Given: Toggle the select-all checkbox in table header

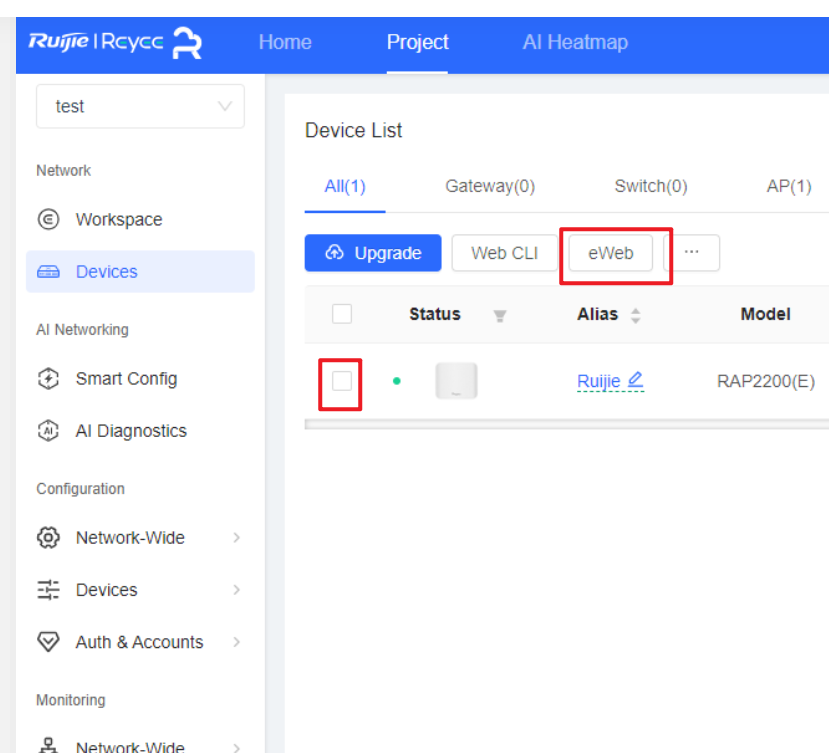Looking at the screenshot, I should click(x=342, y=314).
